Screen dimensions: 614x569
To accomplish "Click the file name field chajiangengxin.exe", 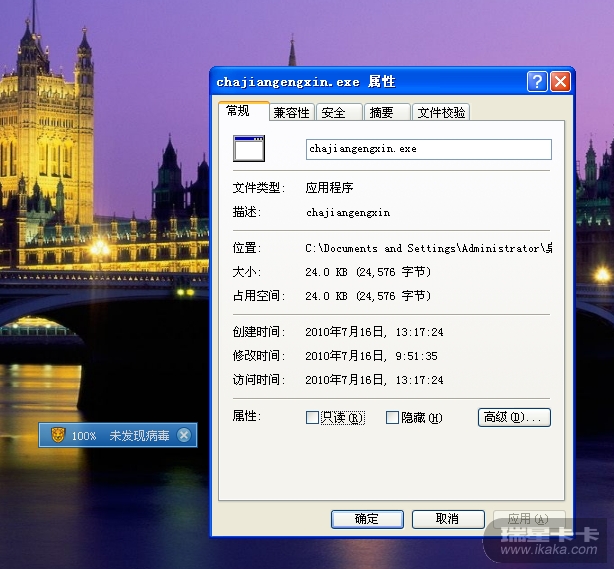I will [x=428, y=149].
